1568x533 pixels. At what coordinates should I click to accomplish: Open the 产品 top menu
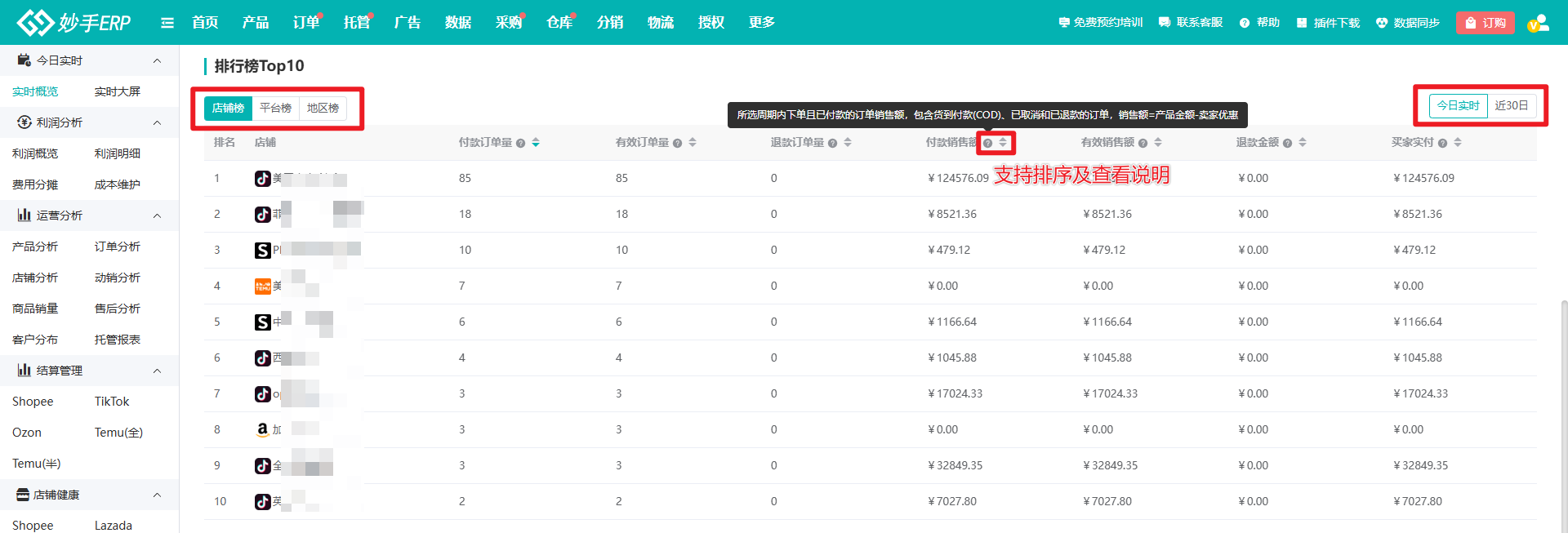pyautogui.click(x=256, y=23)
